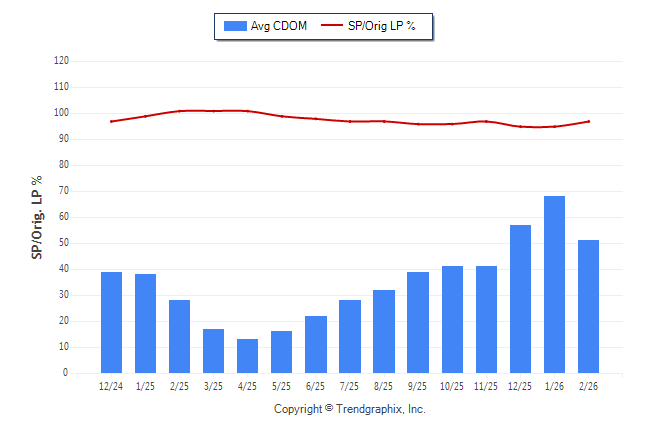Click the 7/25 x-axis label
This screenshot has height=434, width=646.
(350, 386)
